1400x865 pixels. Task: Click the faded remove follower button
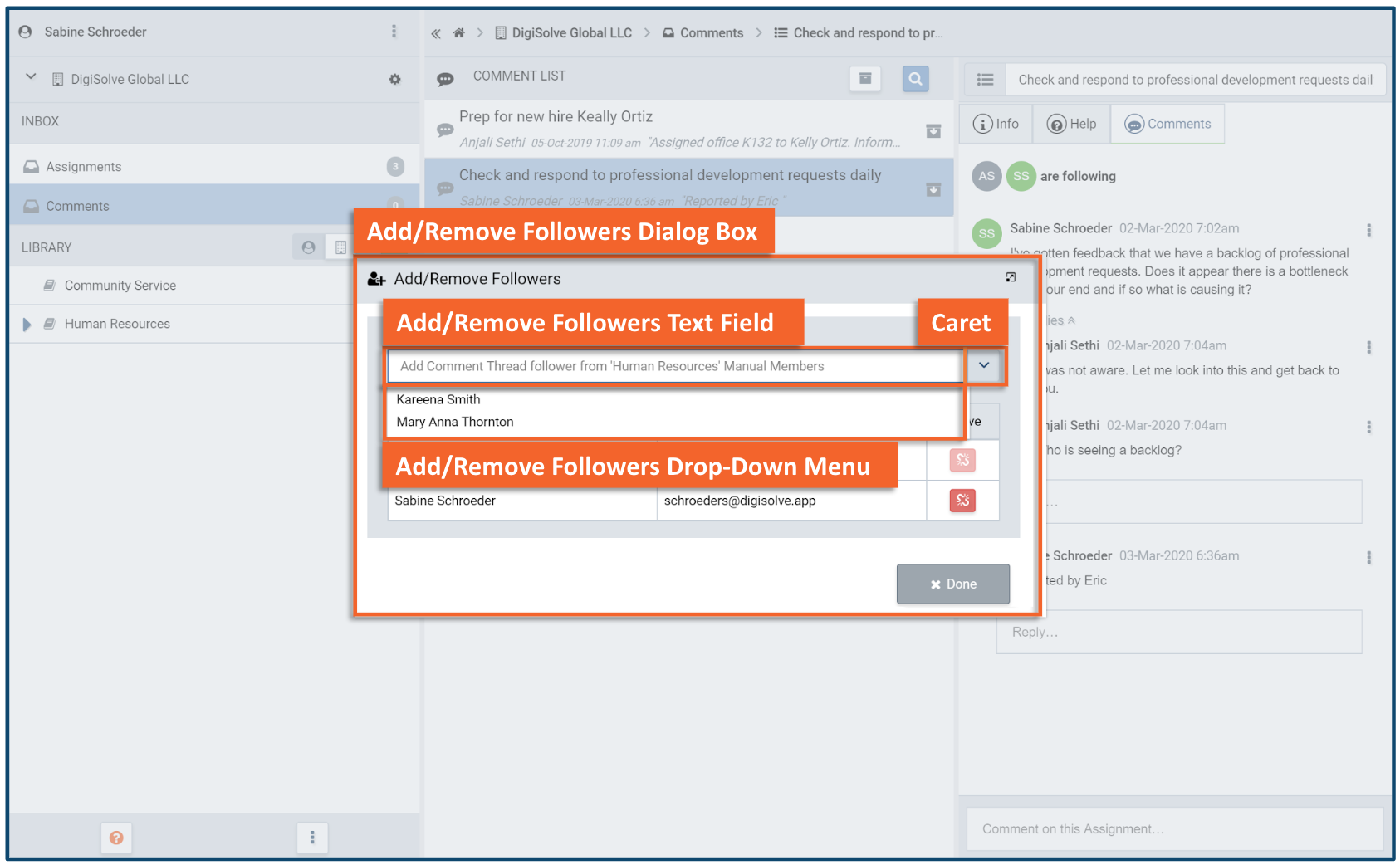tap(962, 460)
